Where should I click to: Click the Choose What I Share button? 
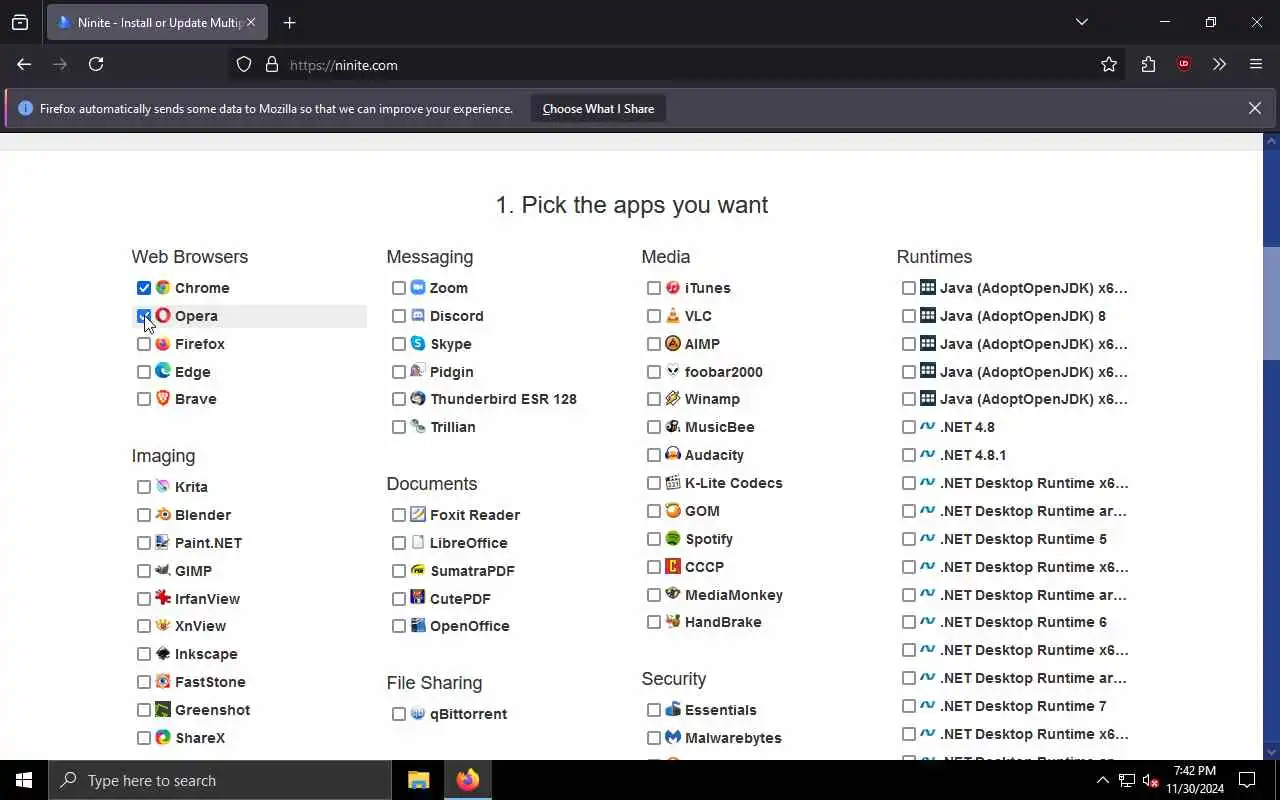coord(598,109)
